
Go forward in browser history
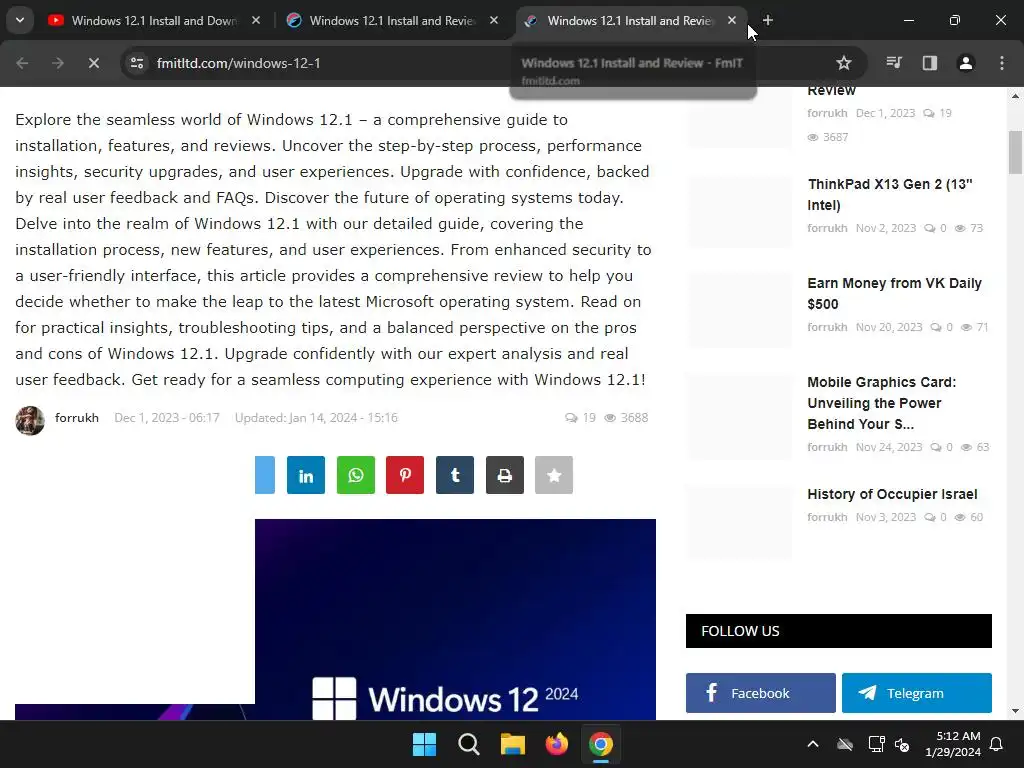click(58, 63)
